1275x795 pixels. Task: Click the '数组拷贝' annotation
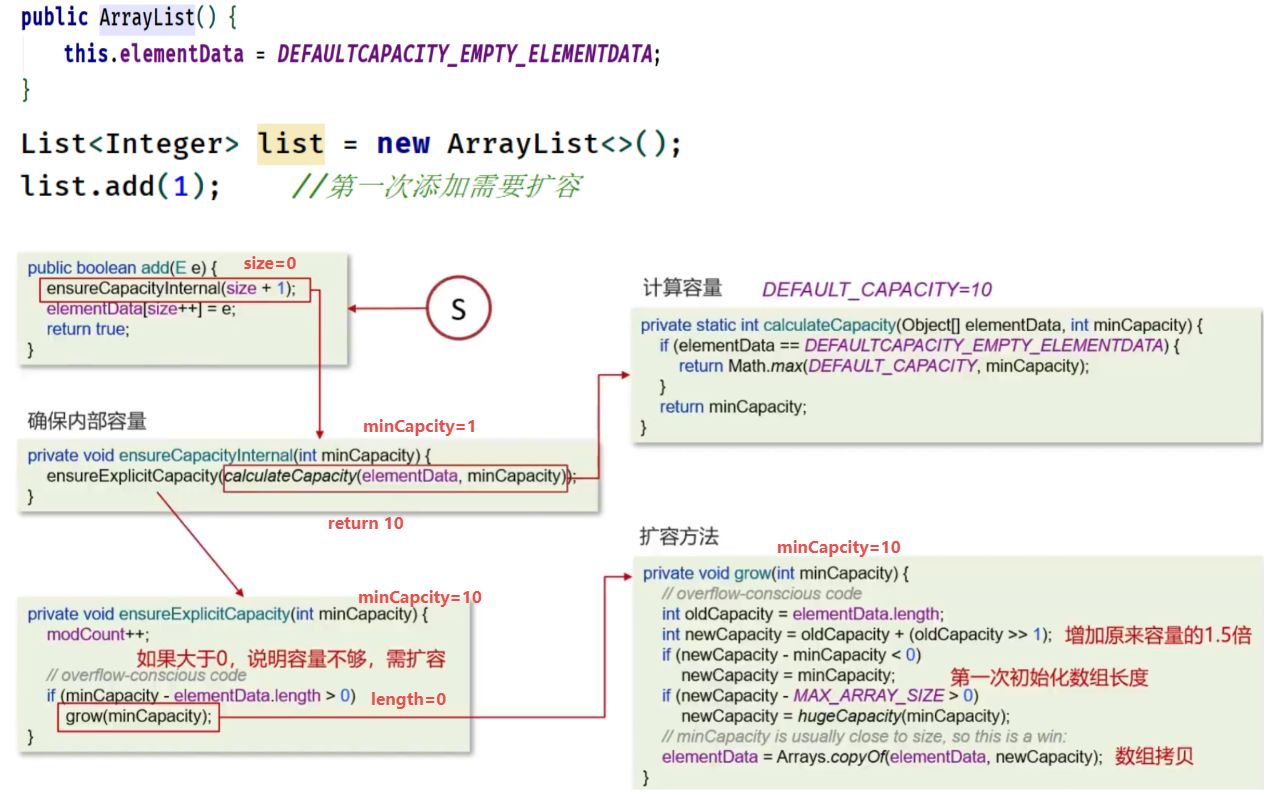[1154, 757]
